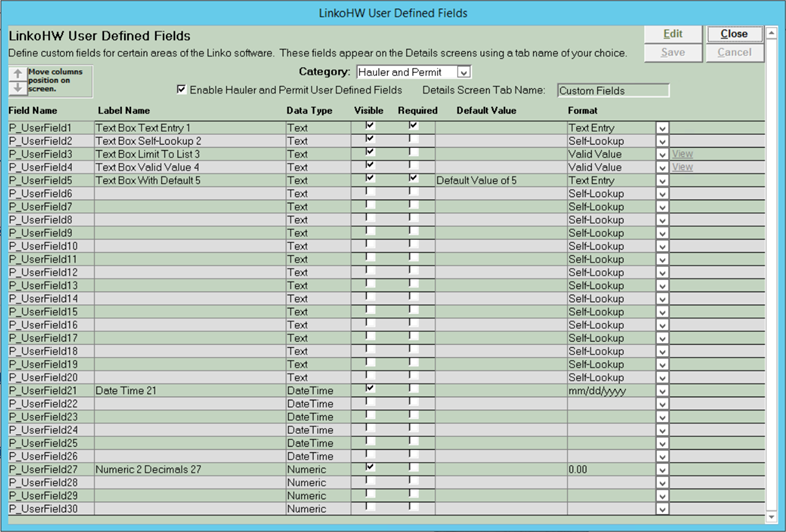786x532 pixels.
Task: Open Format dropdown for P_UserField5
Action: coord(662,181)
